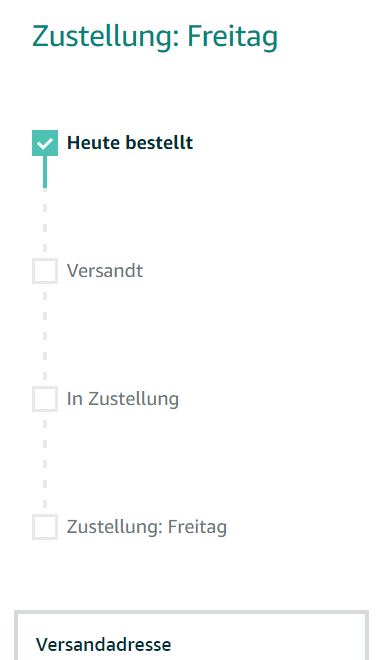This screenshot has width=379, height=660.
Task: Select the grey Zustellung: Freitag tracker step label
Action: (x=147, y=527)
